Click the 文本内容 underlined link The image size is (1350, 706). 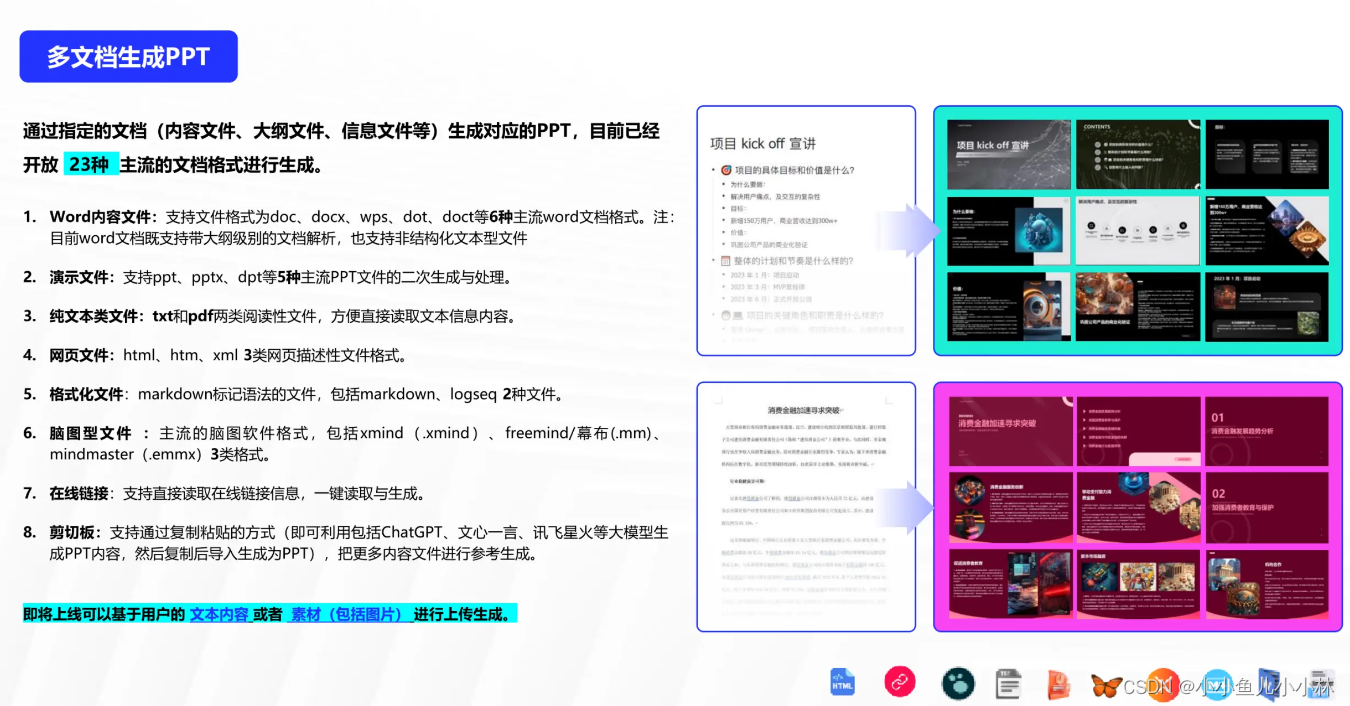(x=219, y=614)
